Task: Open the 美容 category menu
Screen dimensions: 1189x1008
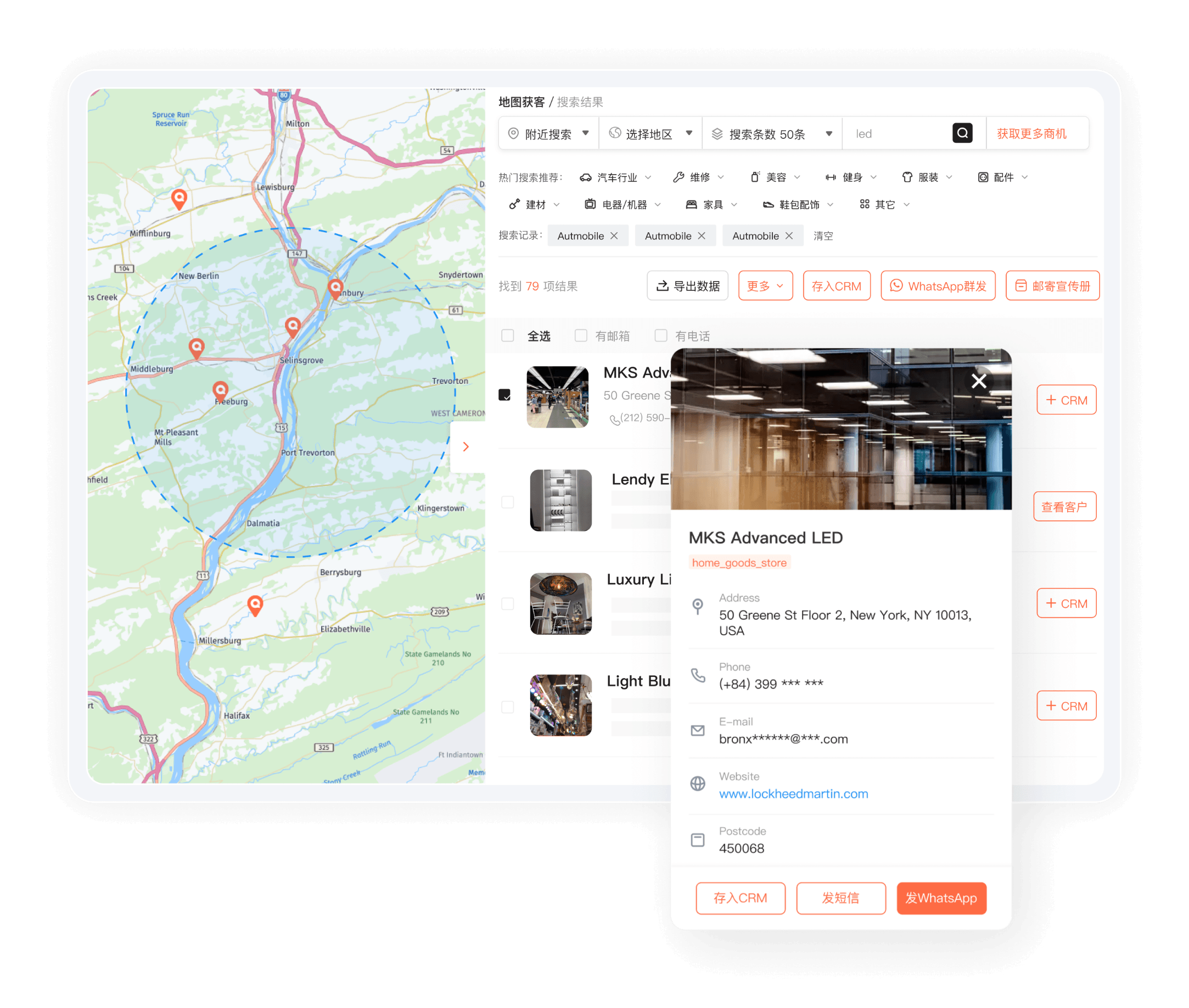Action: pyautogui.click(x=775, y=178)
